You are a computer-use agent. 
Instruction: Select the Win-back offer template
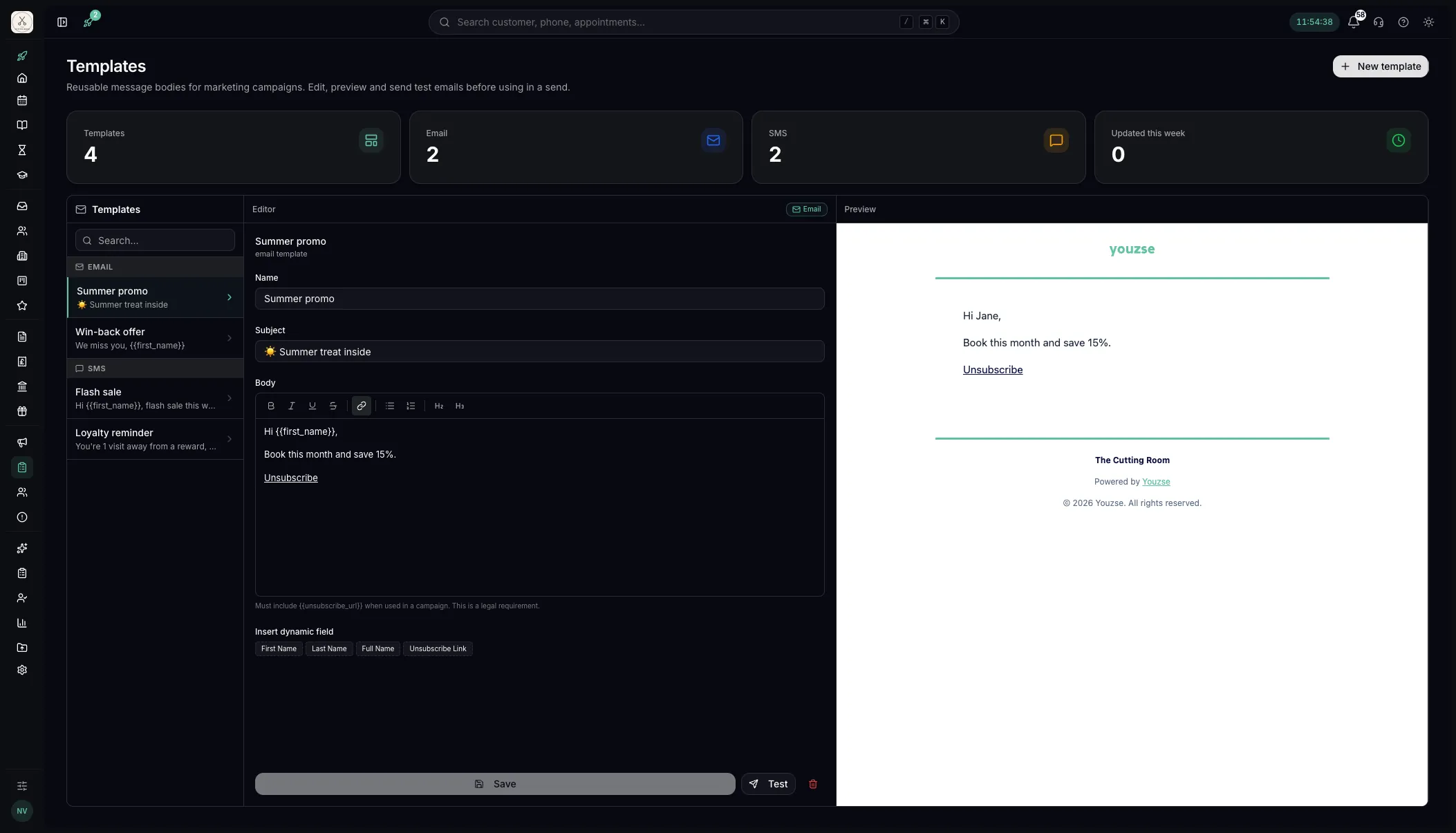(x=156, y=338)
